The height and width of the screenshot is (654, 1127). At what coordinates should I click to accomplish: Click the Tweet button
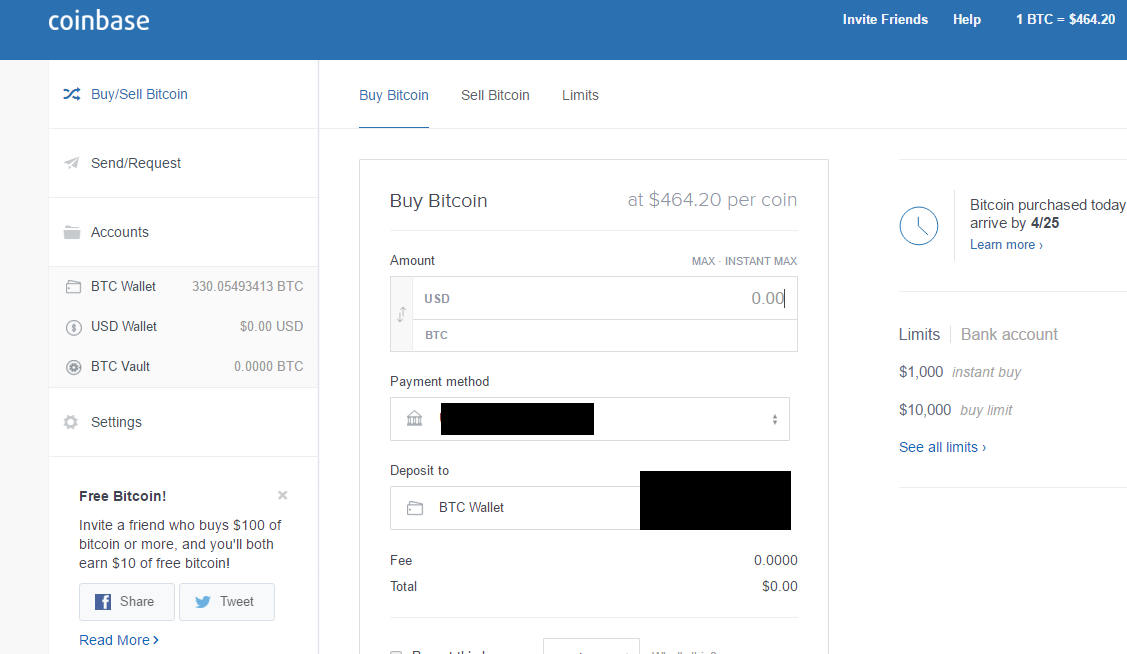click(226, 602)
